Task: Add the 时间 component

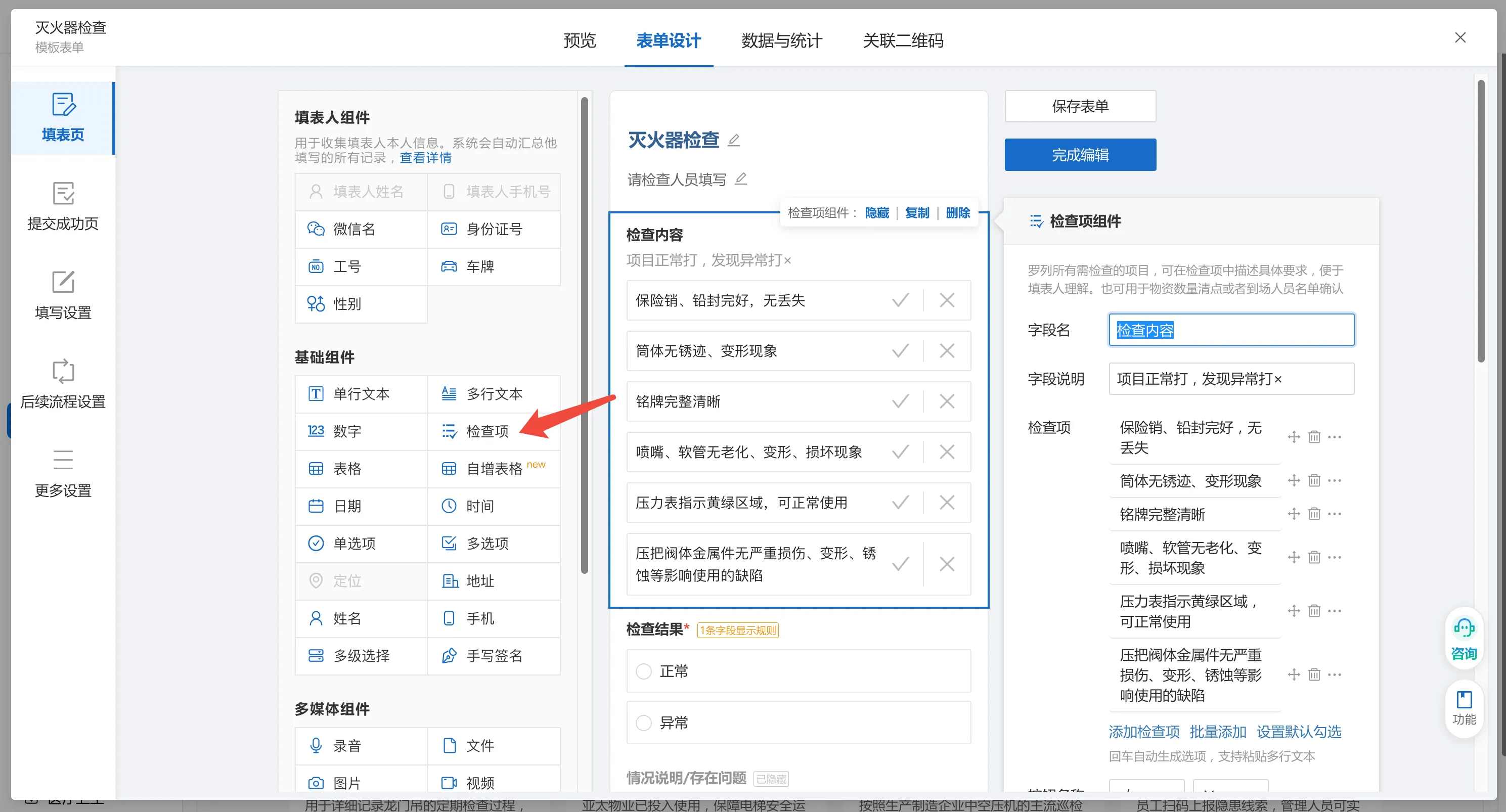Action: click(494, 506)
